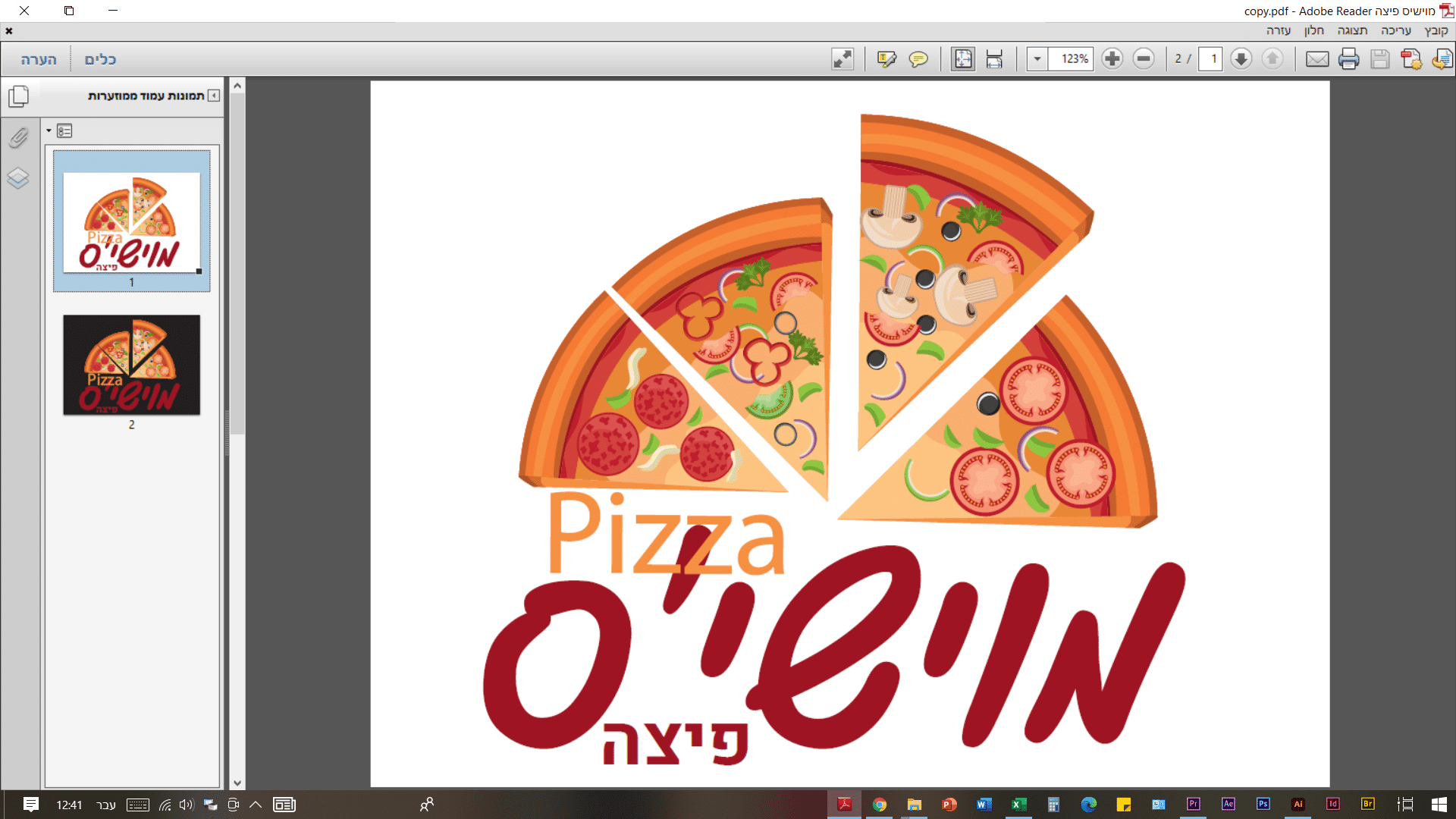
Task: Open the zoom percentage dropdown arrow
Action: [1037, 59]
